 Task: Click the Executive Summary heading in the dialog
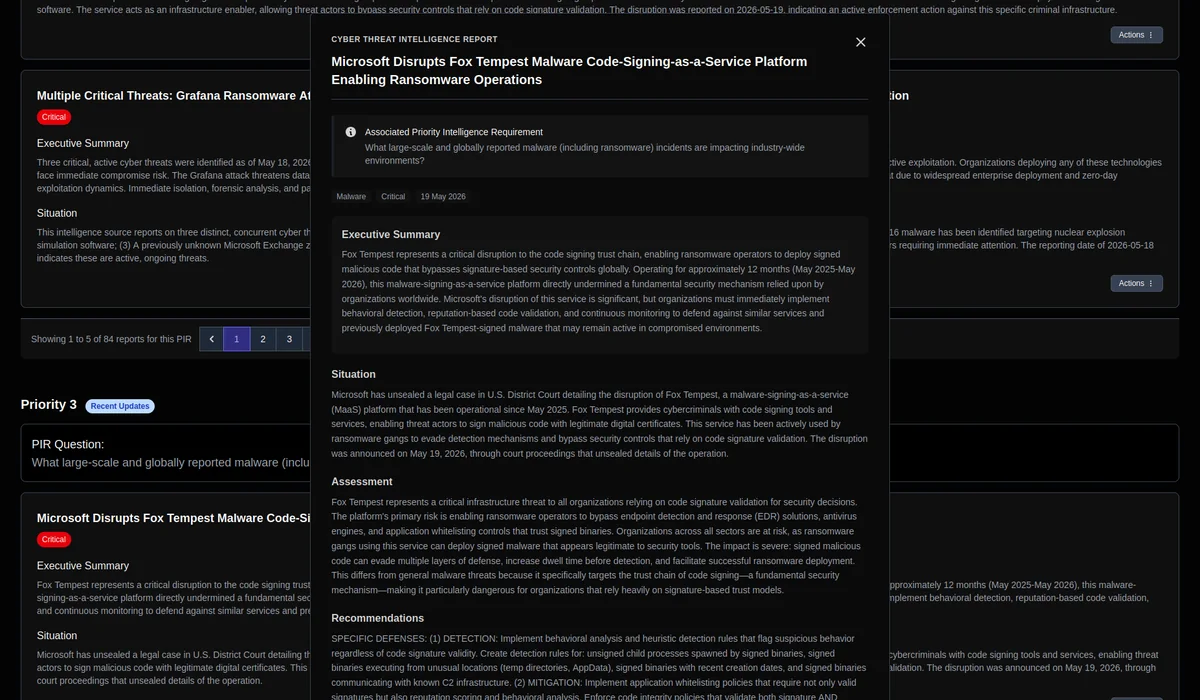click(x=391, y=234)
